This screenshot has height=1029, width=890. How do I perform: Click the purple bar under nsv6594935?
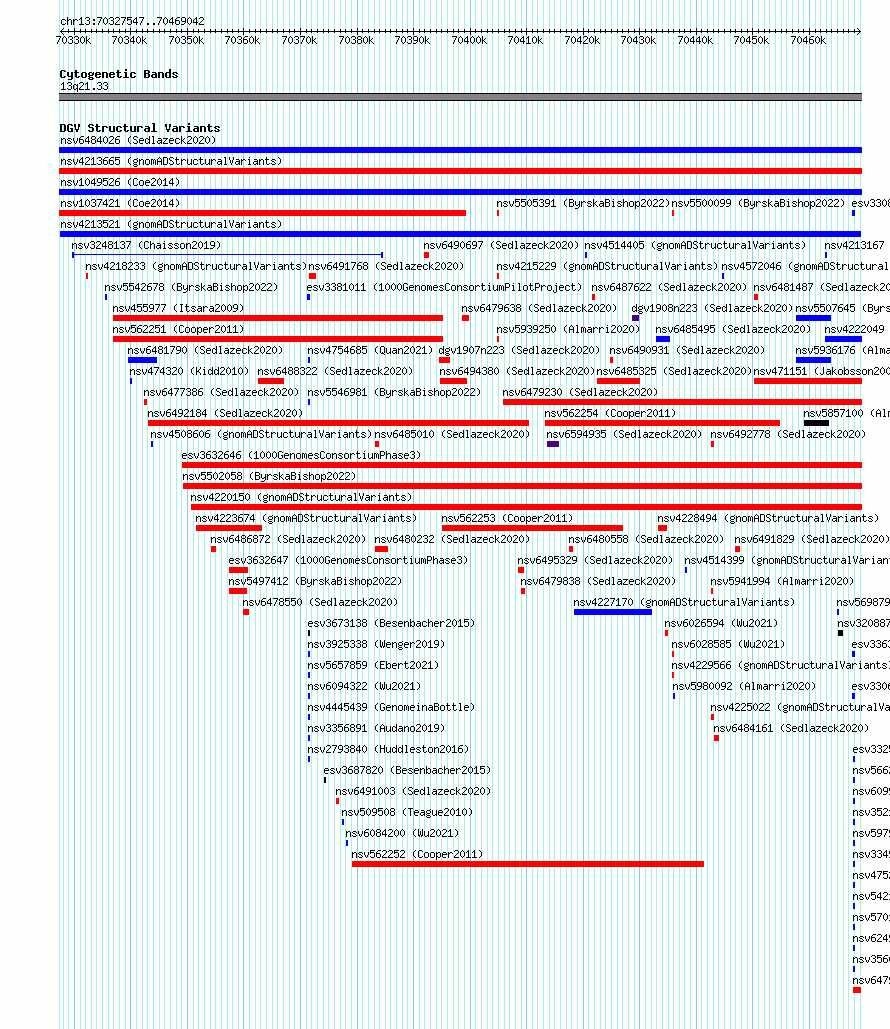(553, 444)
